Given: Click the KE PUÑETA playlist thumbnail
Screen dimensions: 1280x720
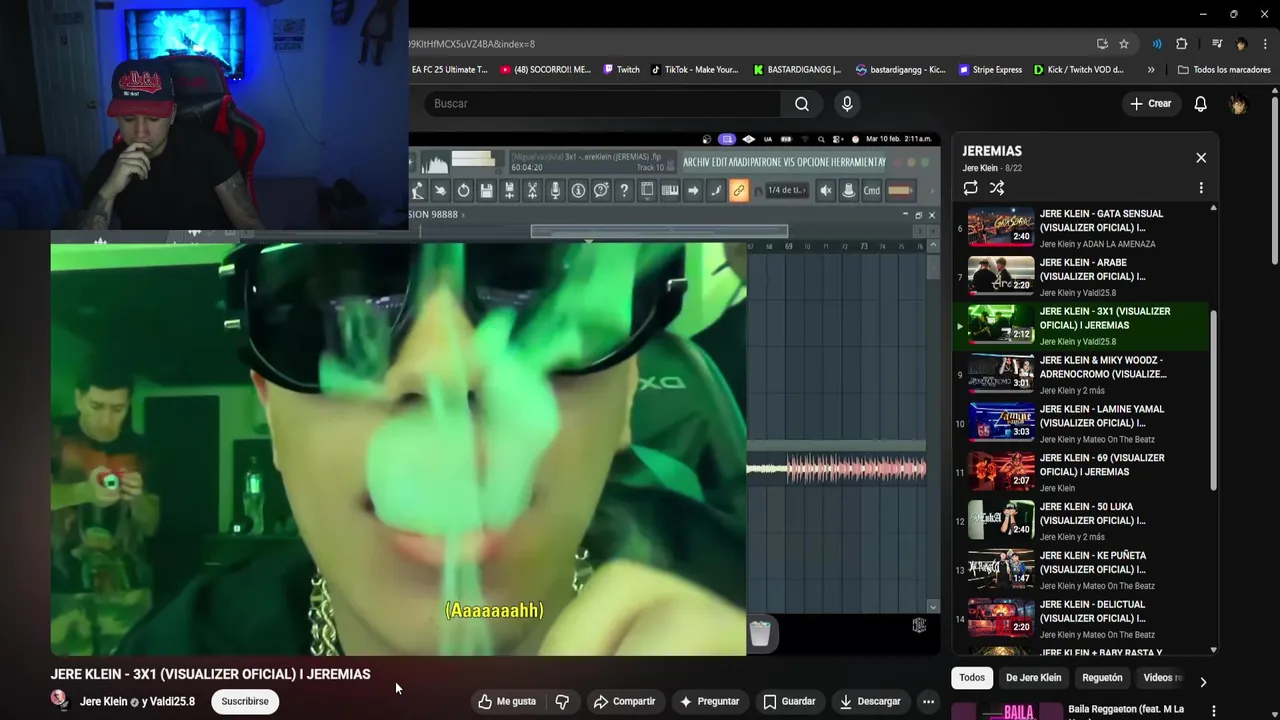Looking at the screenshot, I should pyautogui.click(x=1001, y=570).
